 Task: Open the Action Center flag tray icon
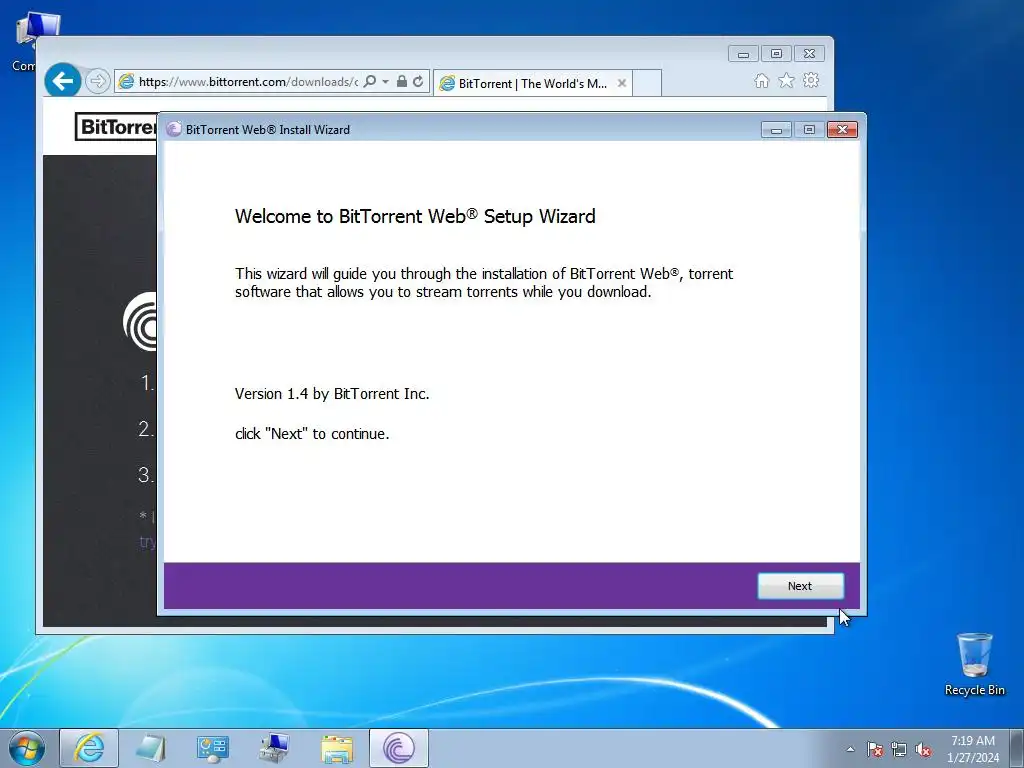(x=874, y=749)
